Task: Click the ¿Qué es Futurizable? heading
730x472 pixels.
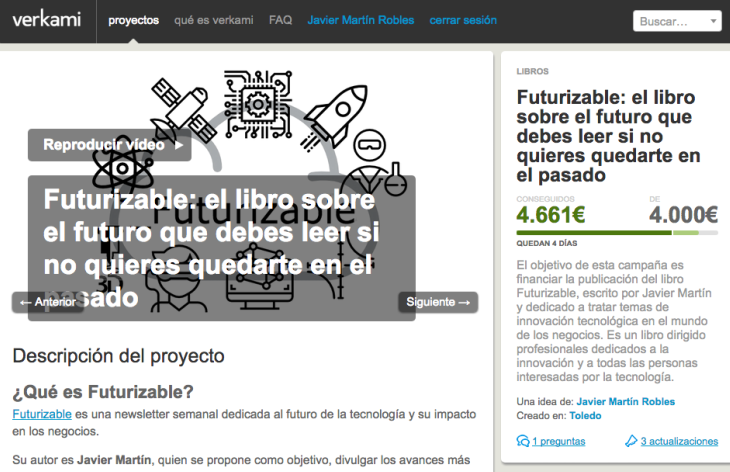Action: (x=103, y=392)
